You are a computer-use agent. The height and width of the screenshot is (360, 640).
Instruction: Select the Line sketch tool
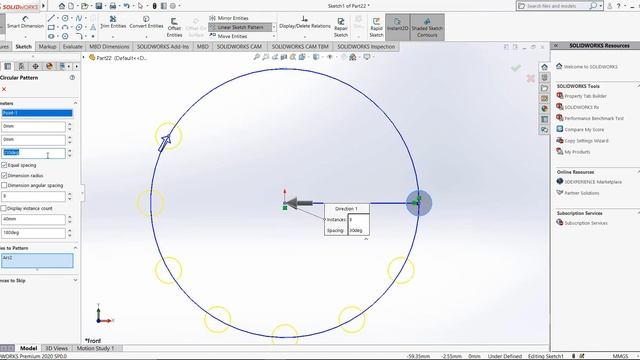51,18
